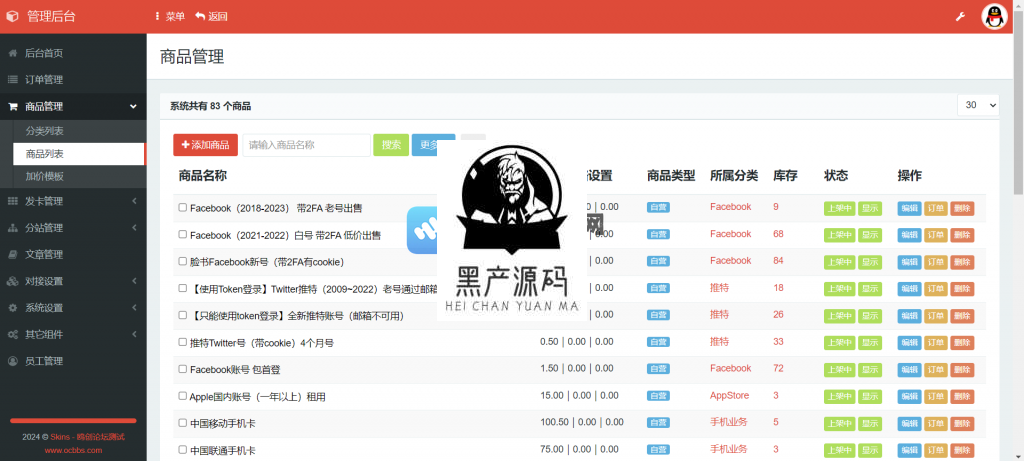Click the 商品名称 column header
The width and height of the screenshot is (1024, 461).
pos(202,176)
